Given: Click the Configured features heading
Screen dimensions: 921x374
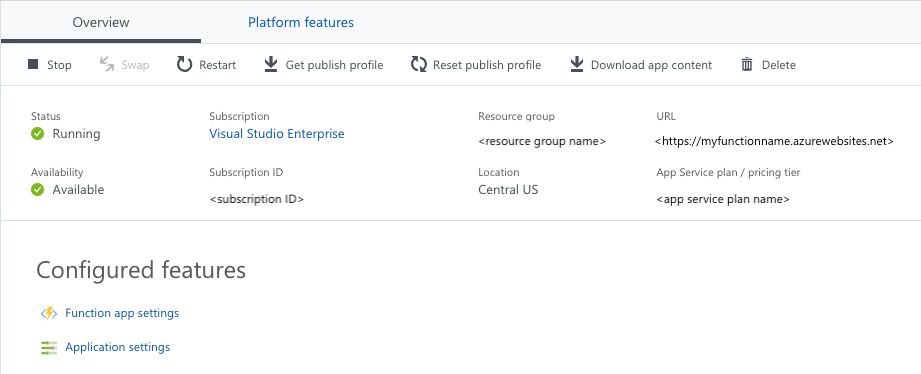Looking at the screenshot, I should [141, 270].
